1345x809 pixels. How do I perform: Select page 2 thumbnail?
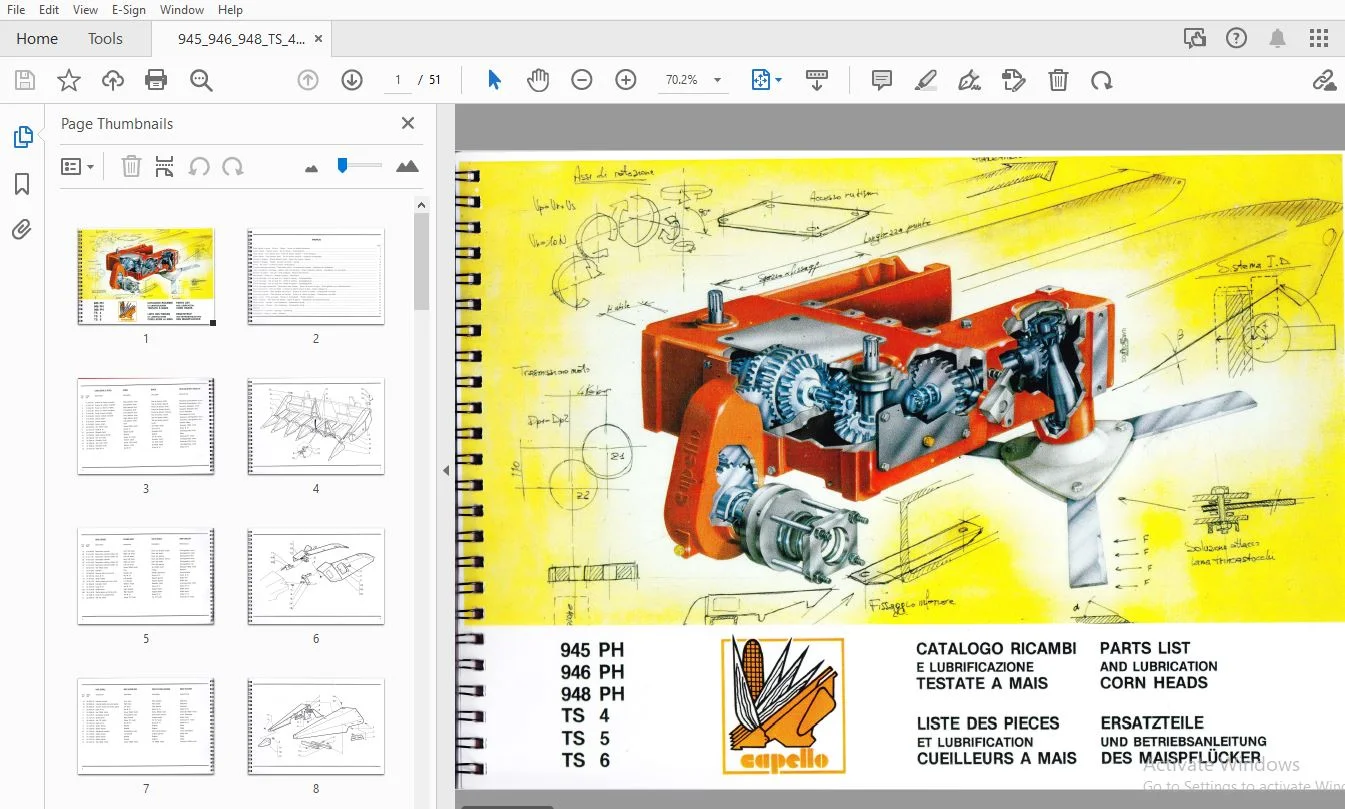pyautogui.click(x=316, y=276)
